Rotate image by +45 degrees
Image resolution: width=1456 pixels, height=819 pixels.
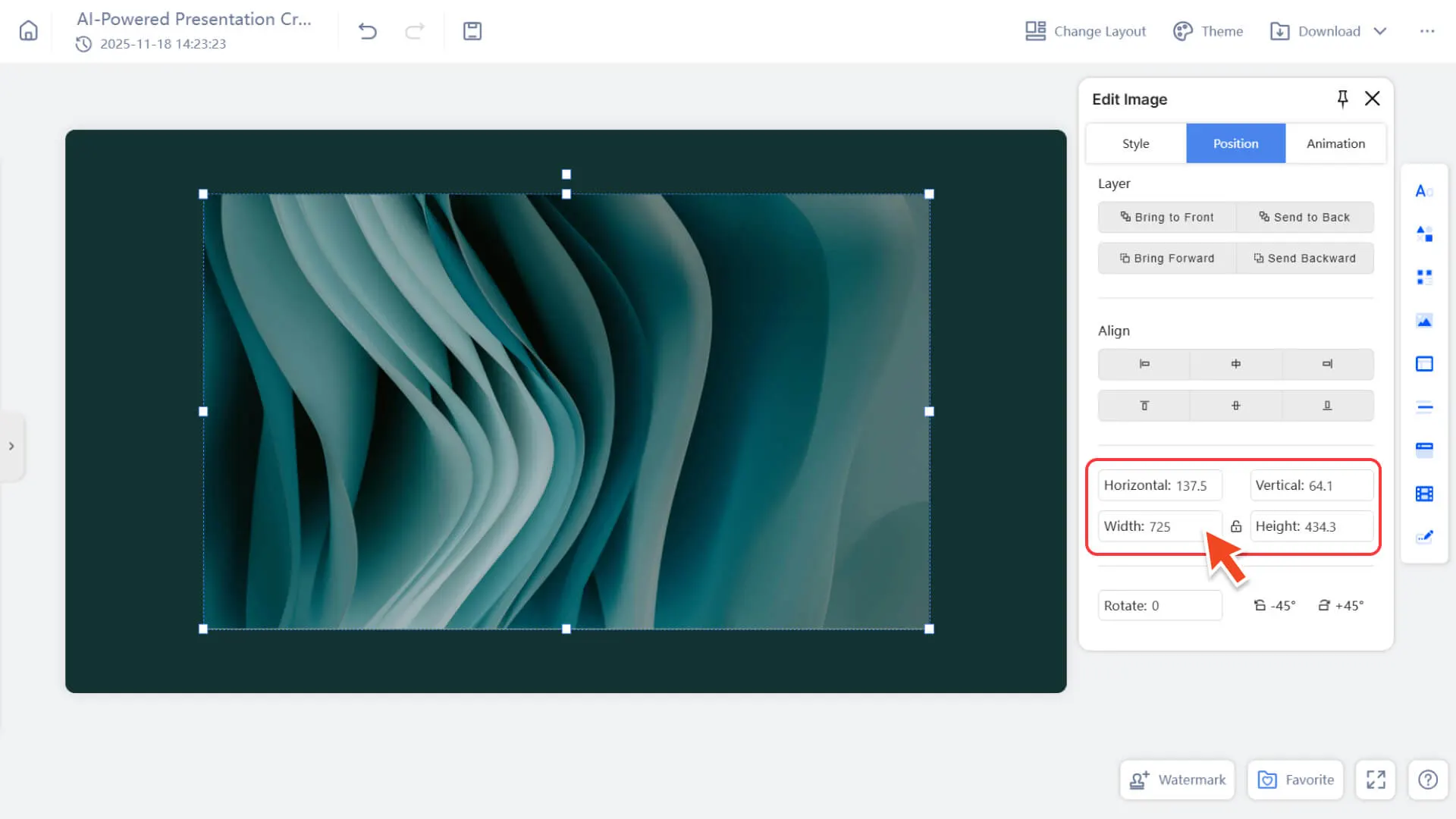click(x=1341, y=605)
